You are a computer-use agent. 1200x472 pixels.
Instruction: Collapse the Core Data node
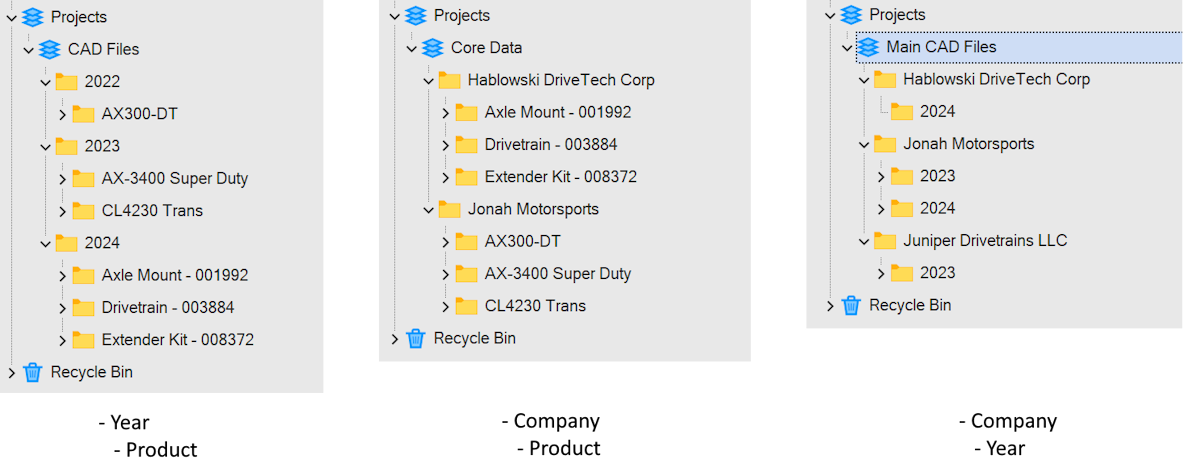point(411,48)
